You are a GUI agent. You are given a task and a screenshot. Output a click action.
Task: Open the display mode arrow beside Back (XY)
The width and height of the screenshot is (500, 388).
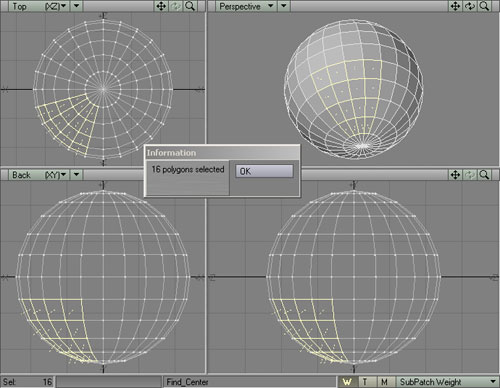tap(76, 175)
